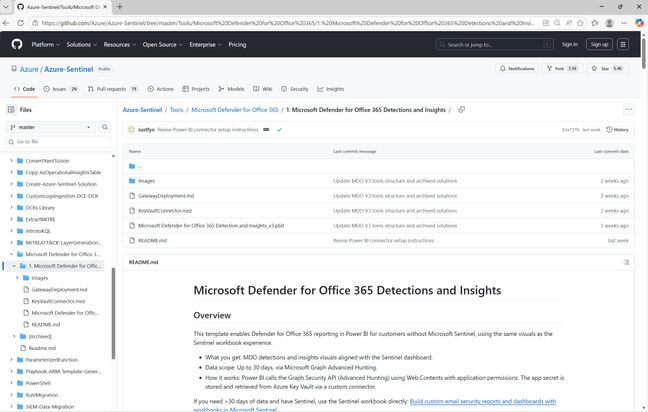The height and width of the screenshot is (412, 648).
Task: Open the GitHub home logo
Action: pyautogui.click(x=17, y=44)
